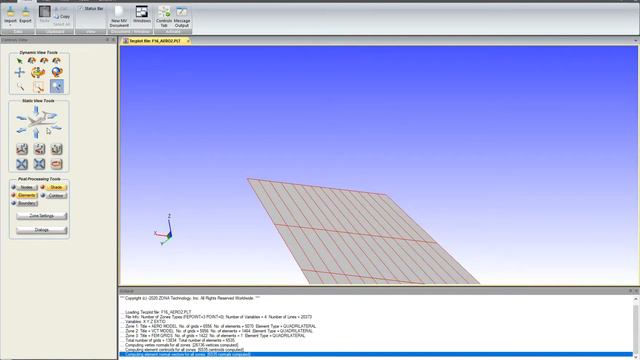
Task: Click the top view arrow above the airplane
Action: (x=36, y=110)
